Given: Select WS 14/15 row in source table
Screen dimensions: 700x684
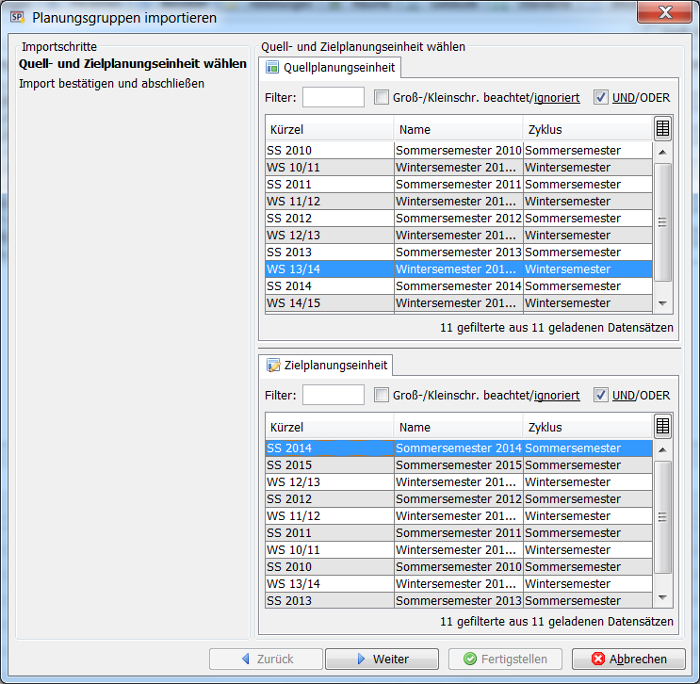Looking at the screenshot, I should click(x=459, y=303).
